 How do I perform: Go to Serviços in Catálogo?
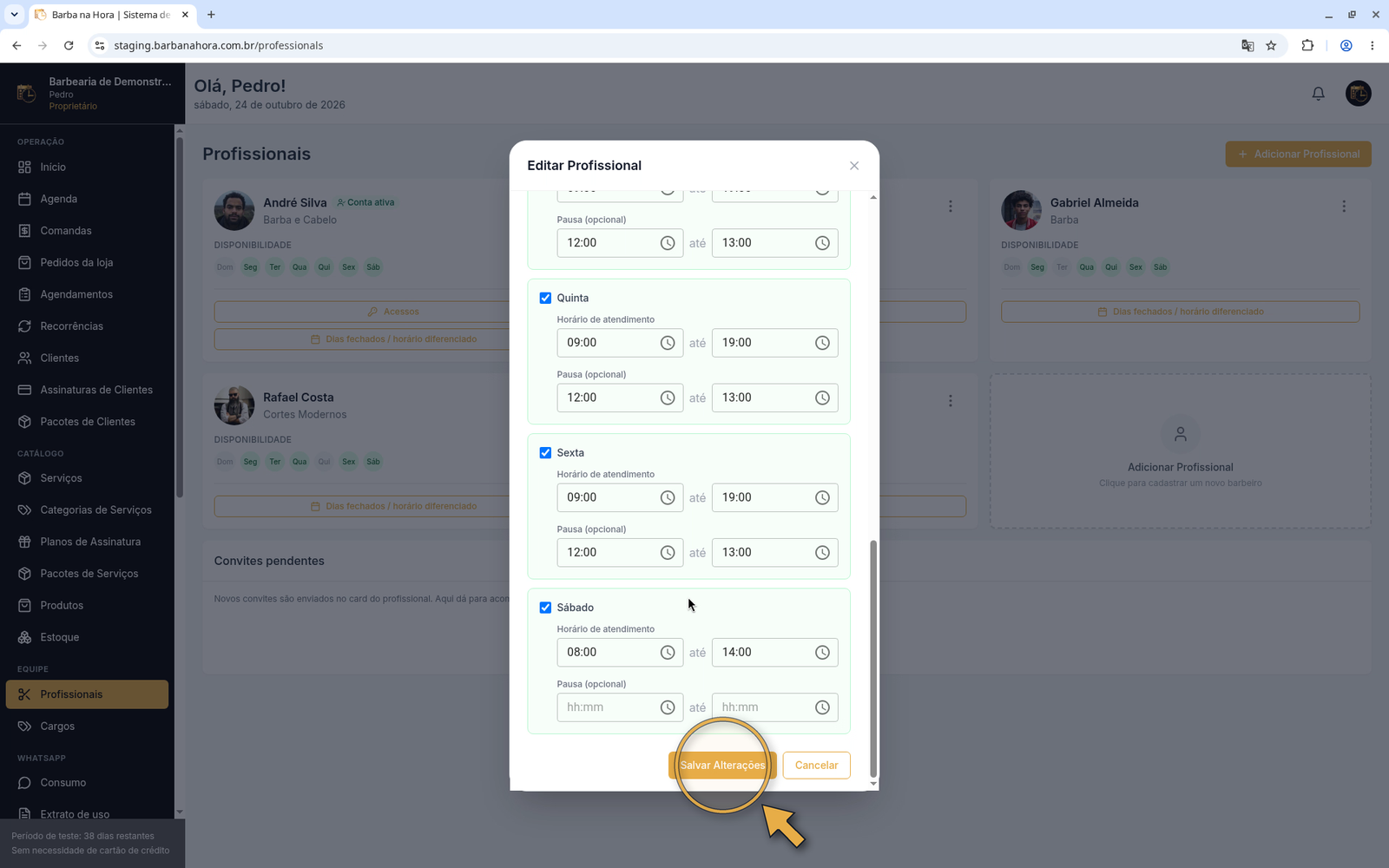click(x=87, y=478)
